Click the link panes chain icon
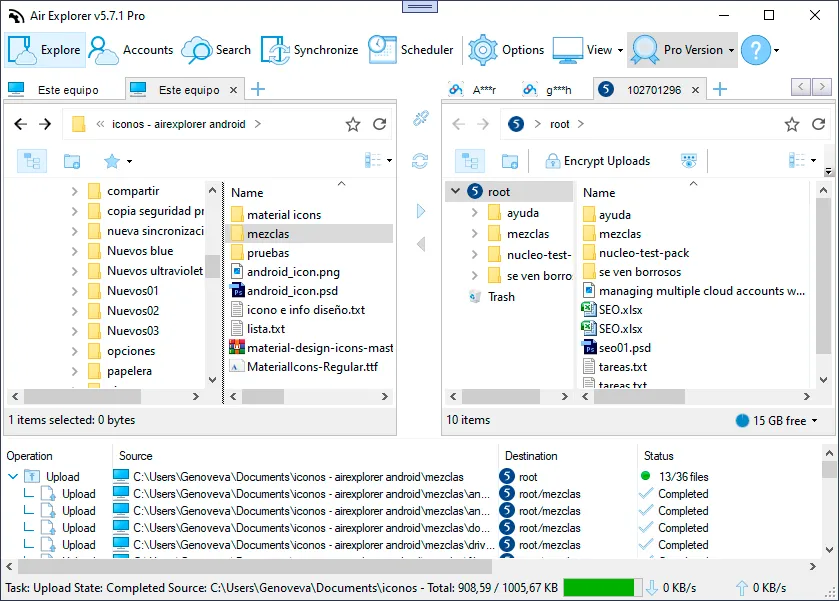This screenshot has height=601, width=839. click(x=421, y=118)
